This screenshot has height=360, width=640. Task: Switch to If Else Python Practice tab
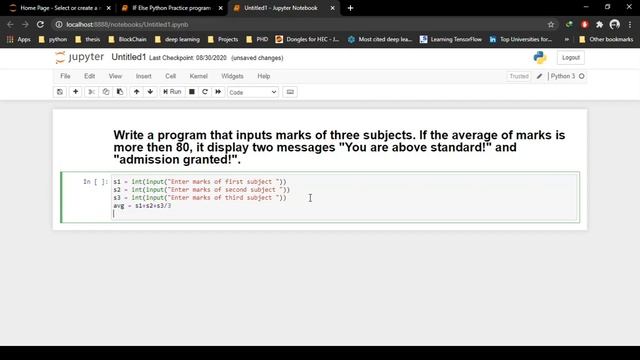click(171, 8)
